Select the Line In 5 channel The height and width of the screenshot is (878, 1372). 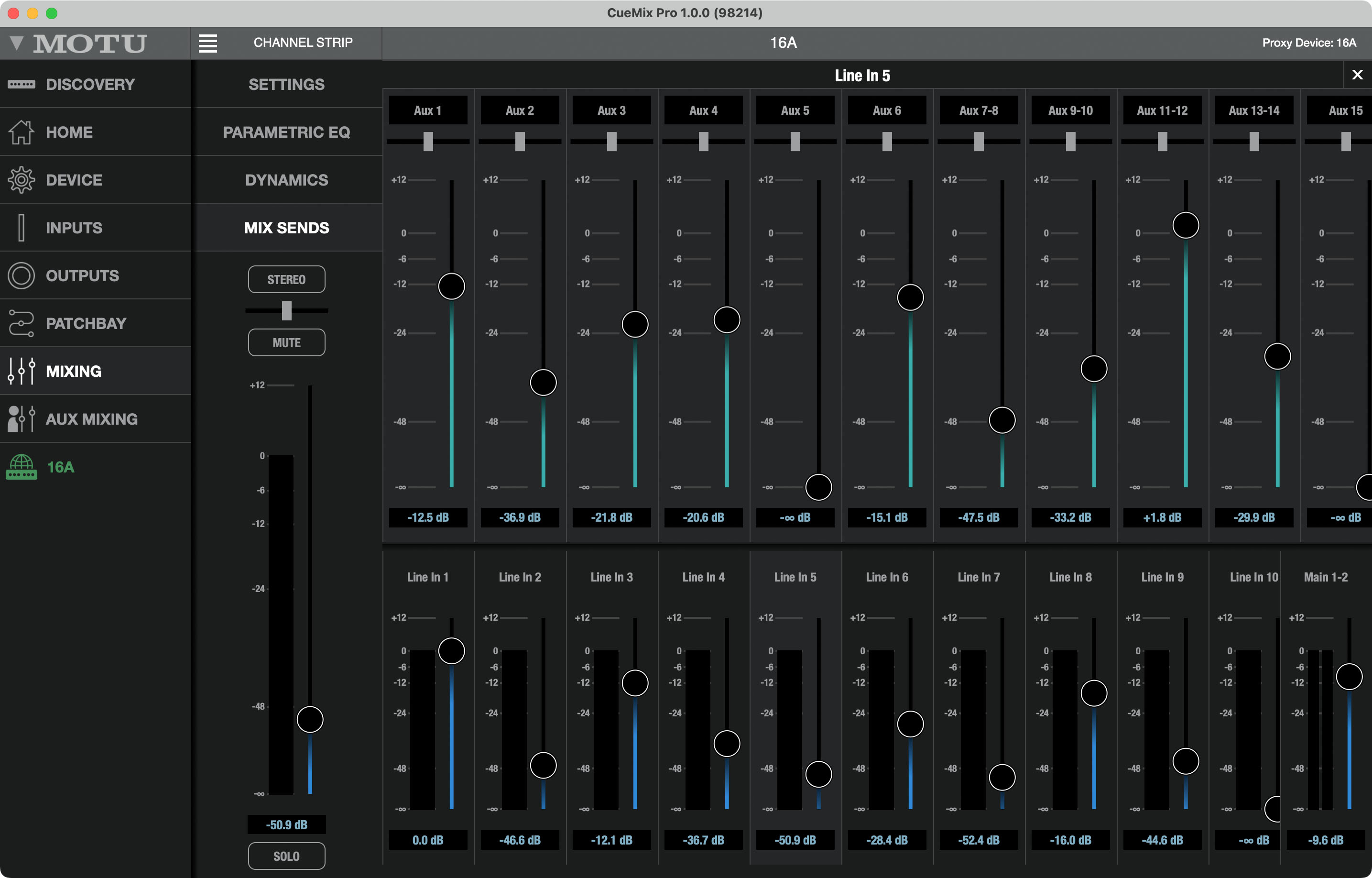click(x=795, y=578)
